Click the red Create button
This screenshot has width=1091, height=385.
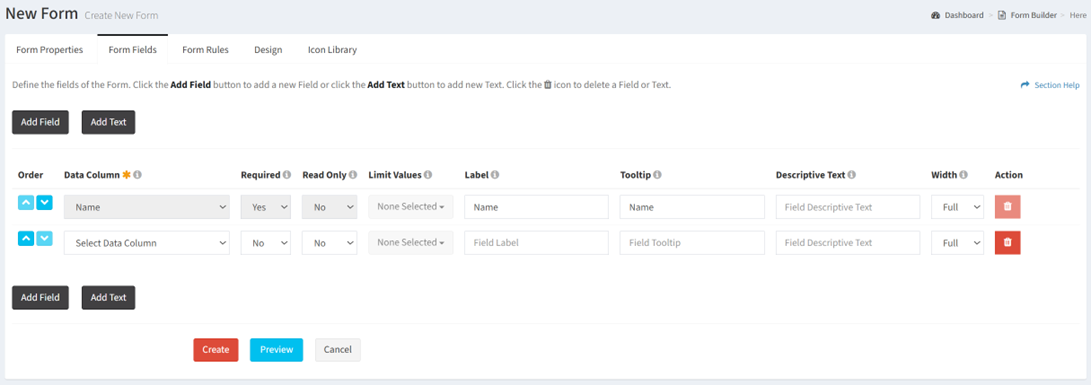click(216, 349)
